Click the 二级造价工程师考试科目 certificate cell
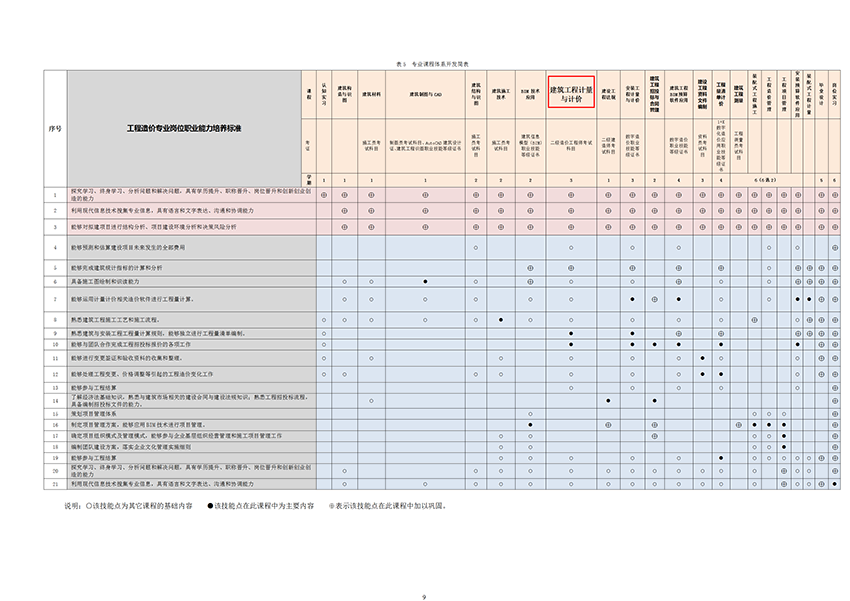850x601 pixels. click(x=571, y=145)
